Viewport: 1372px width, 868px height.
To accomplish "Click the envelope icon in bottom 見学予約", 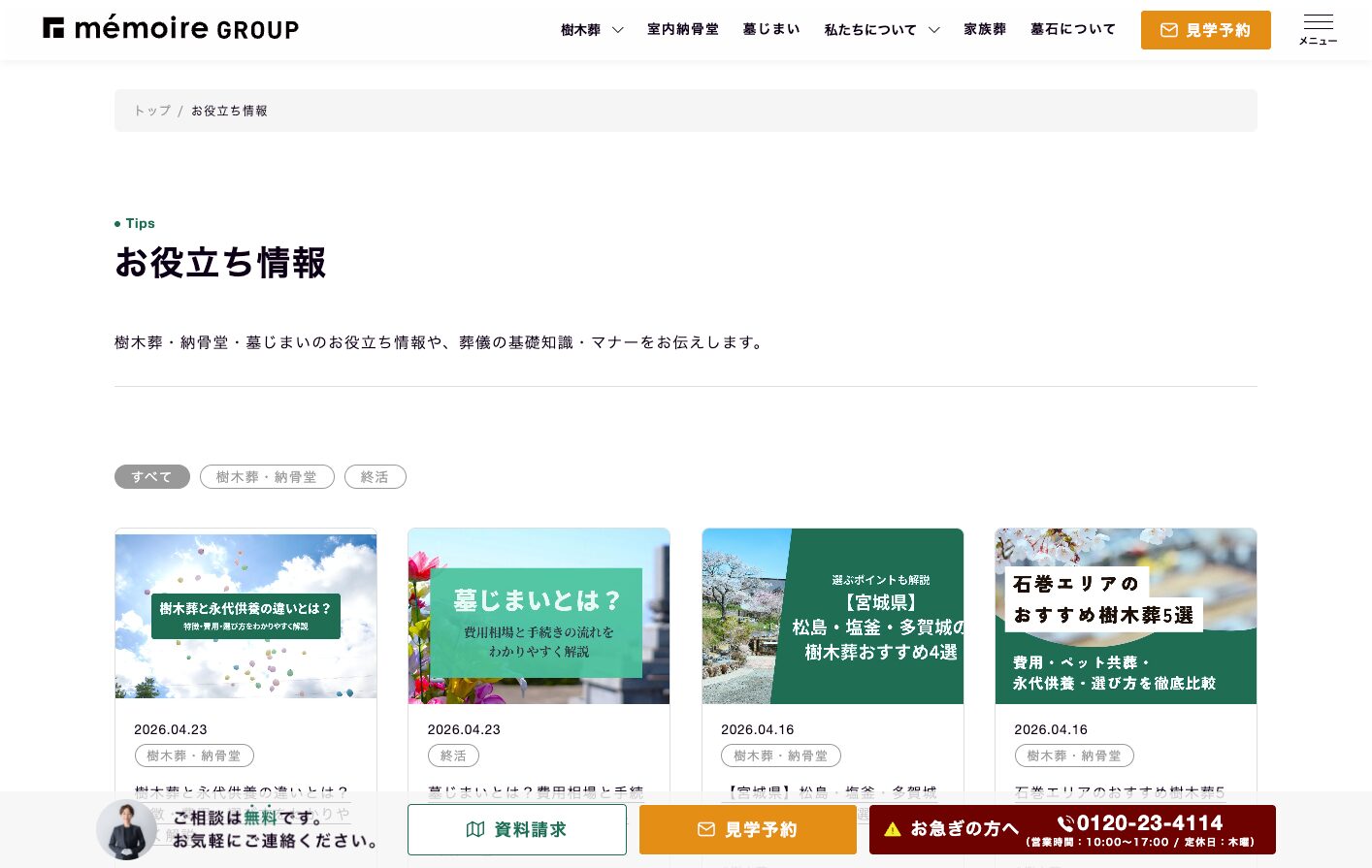I will (x=706, y=829).
